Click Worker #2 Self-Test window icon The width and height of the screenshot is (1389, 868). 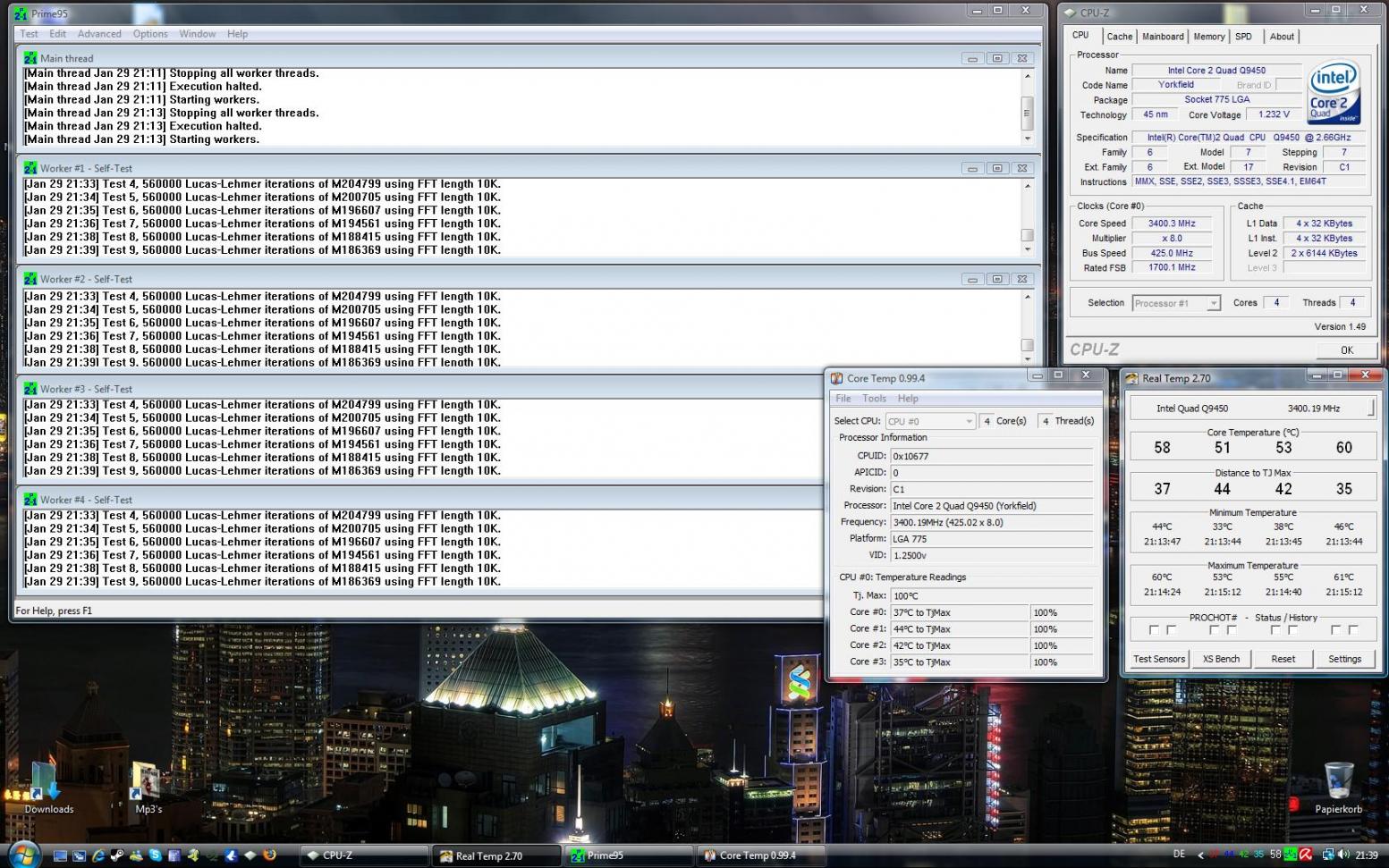coord(30,279)
